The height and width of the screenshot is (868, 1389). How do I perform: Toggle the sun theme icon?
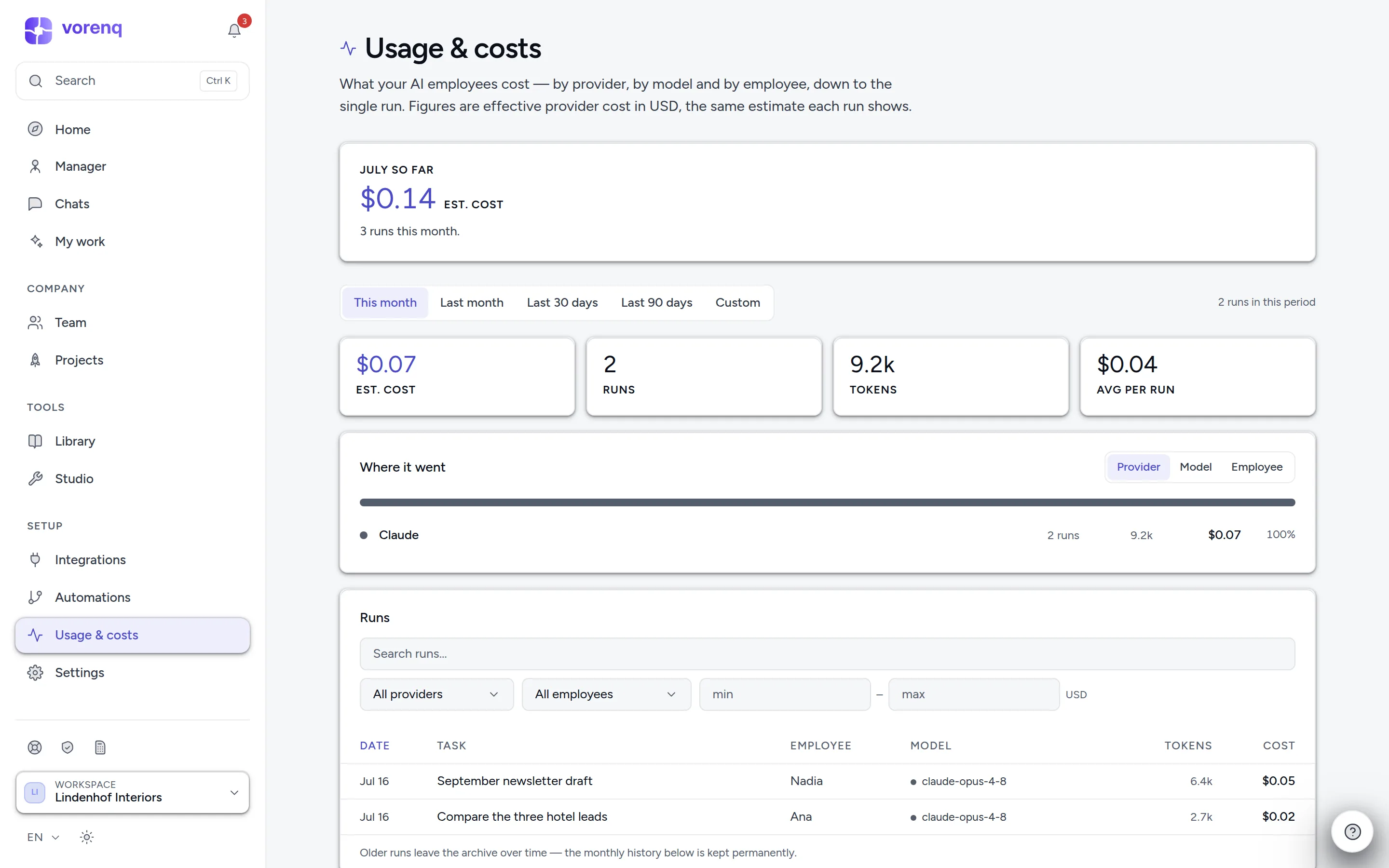pos(87,837)
